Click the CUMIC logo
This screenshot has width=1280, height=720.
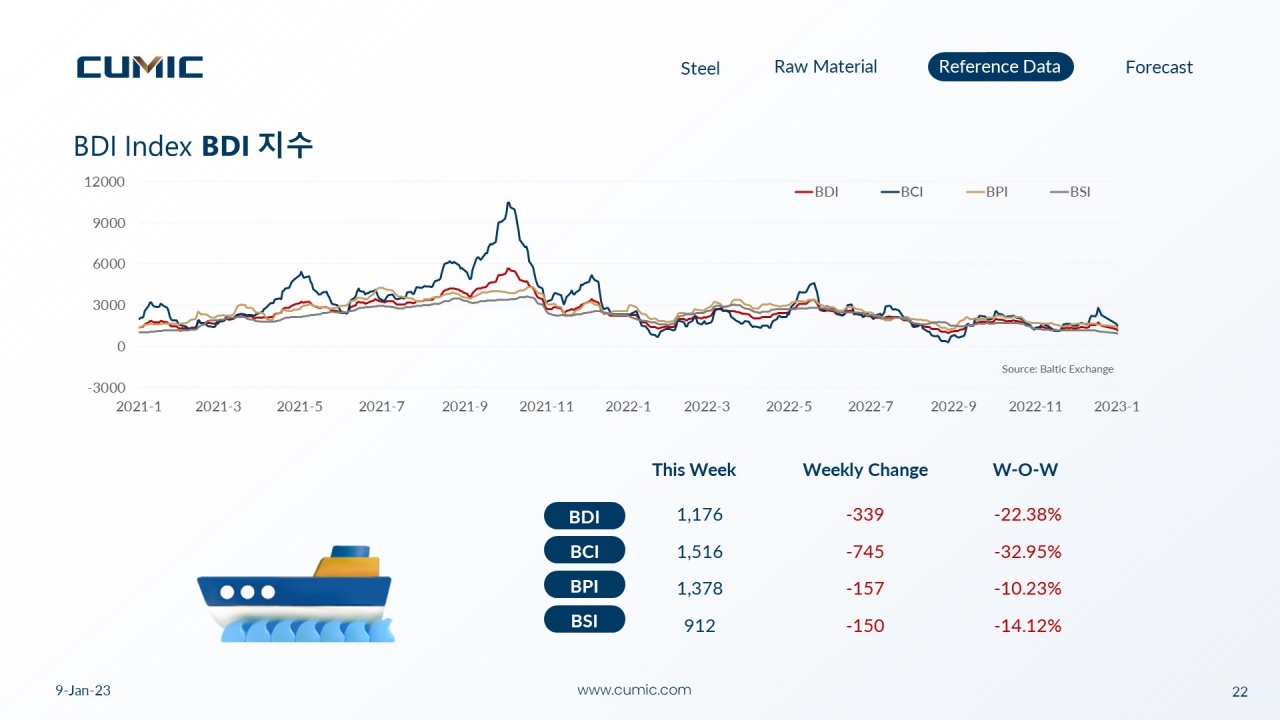tap(140, 67)
